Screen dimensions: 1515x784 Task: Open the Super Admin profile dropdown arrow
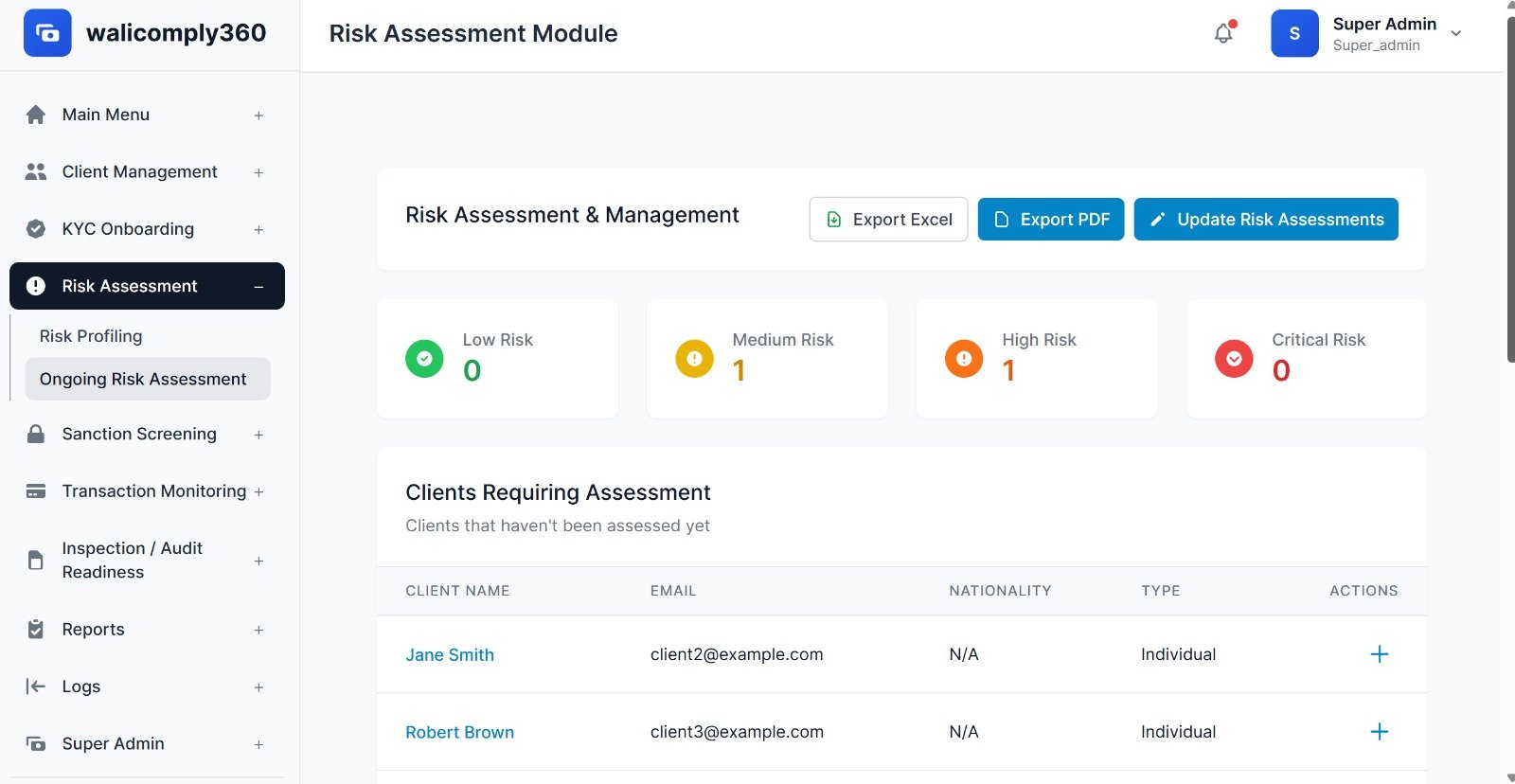(1456, 33)
